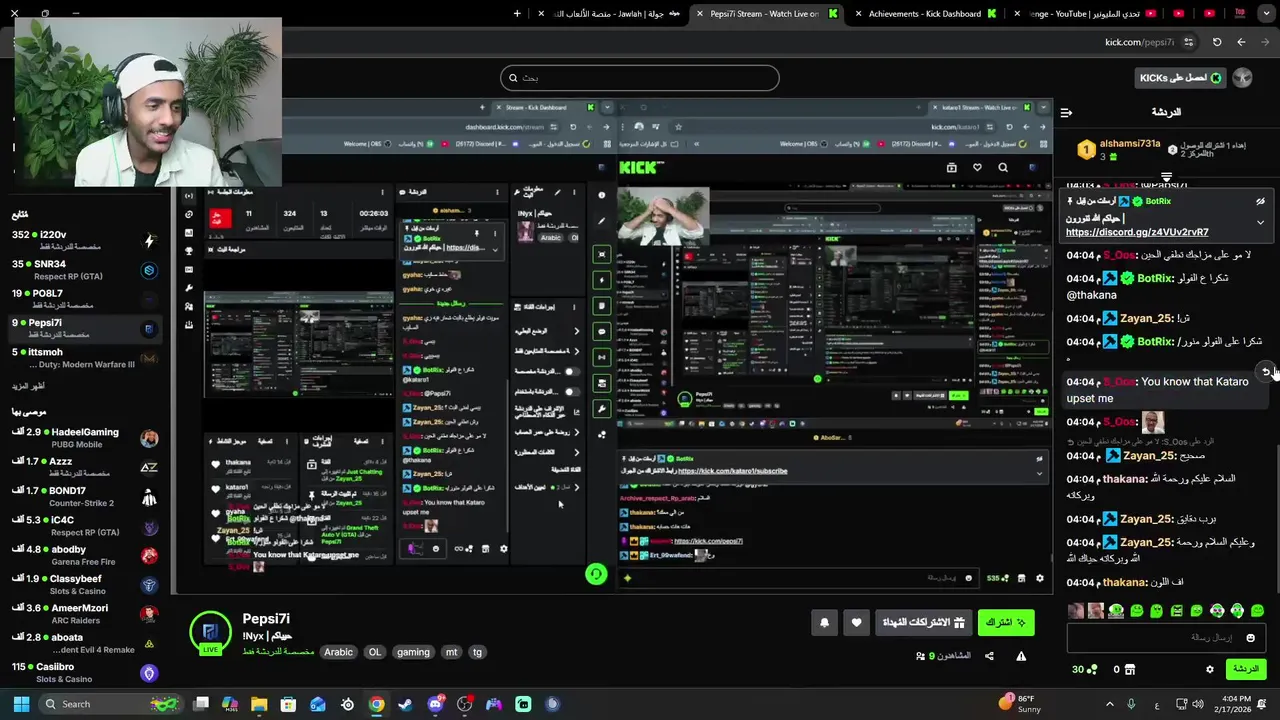The width and height of the screenshot is (1280, 720).
Task: Open the Windows Start button
Action: [20, 704]
